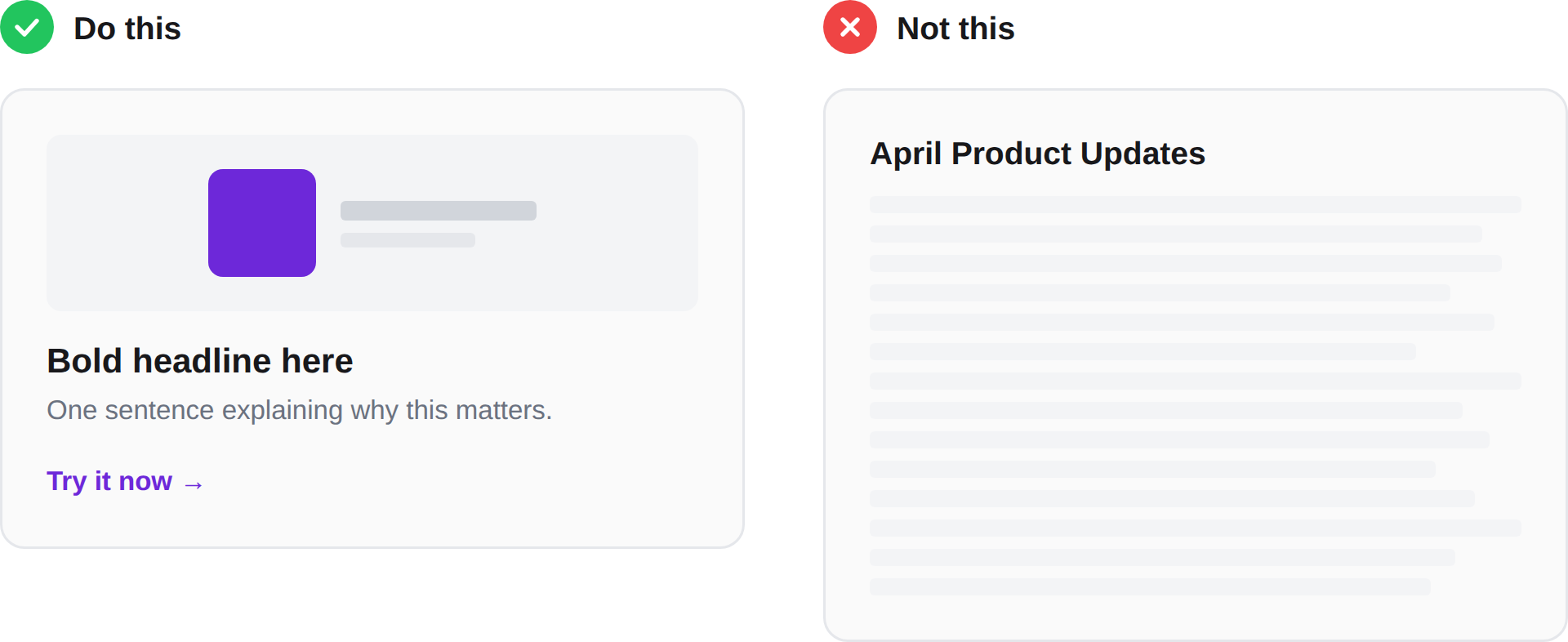
Task: Click the last placeholder line in right card
Action: coord(1149,586)
